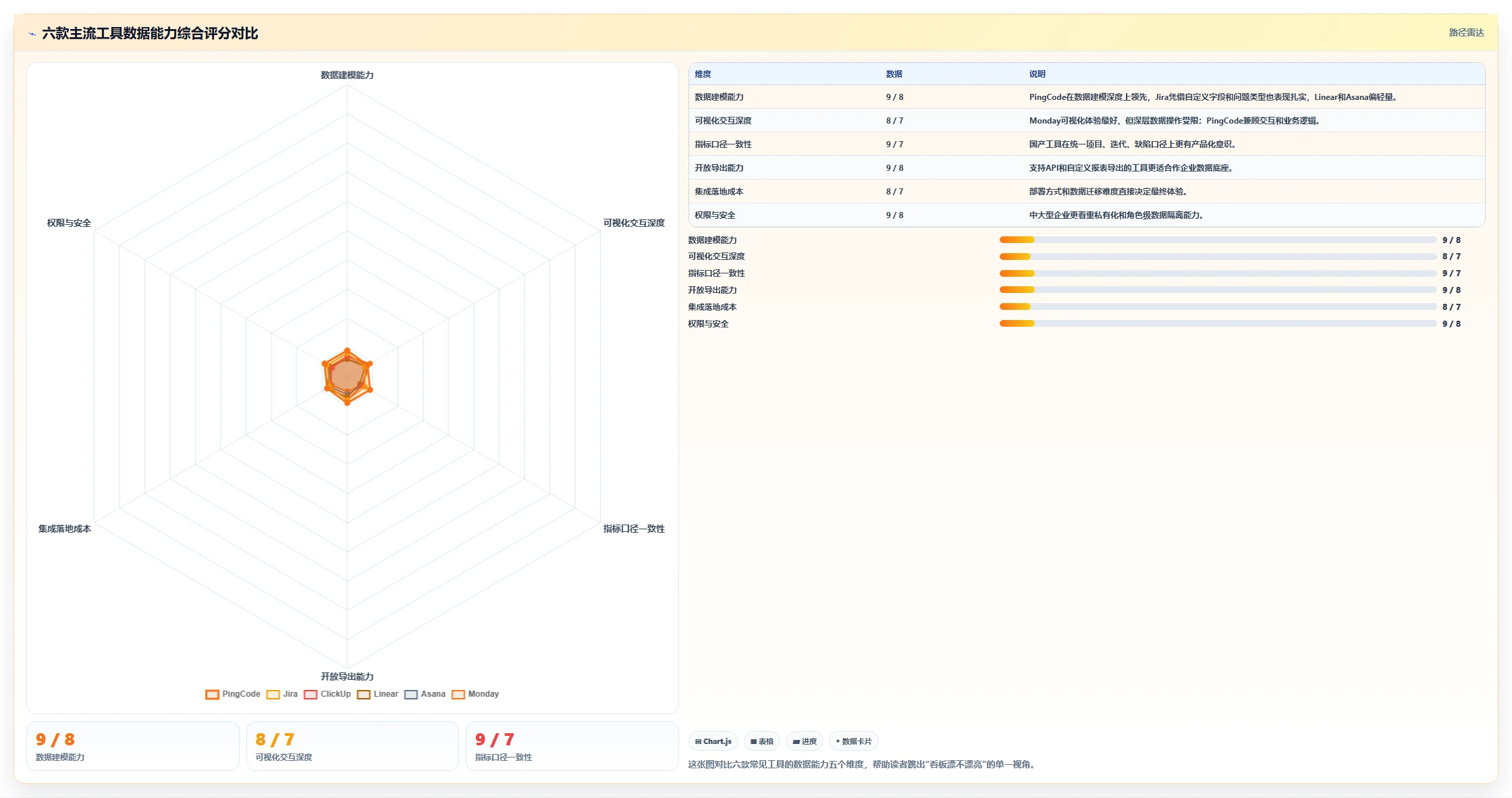Click the footer caption 这张图对比六款常见工具
Viewport: 1512px width, 798px height.
(863, 764)
